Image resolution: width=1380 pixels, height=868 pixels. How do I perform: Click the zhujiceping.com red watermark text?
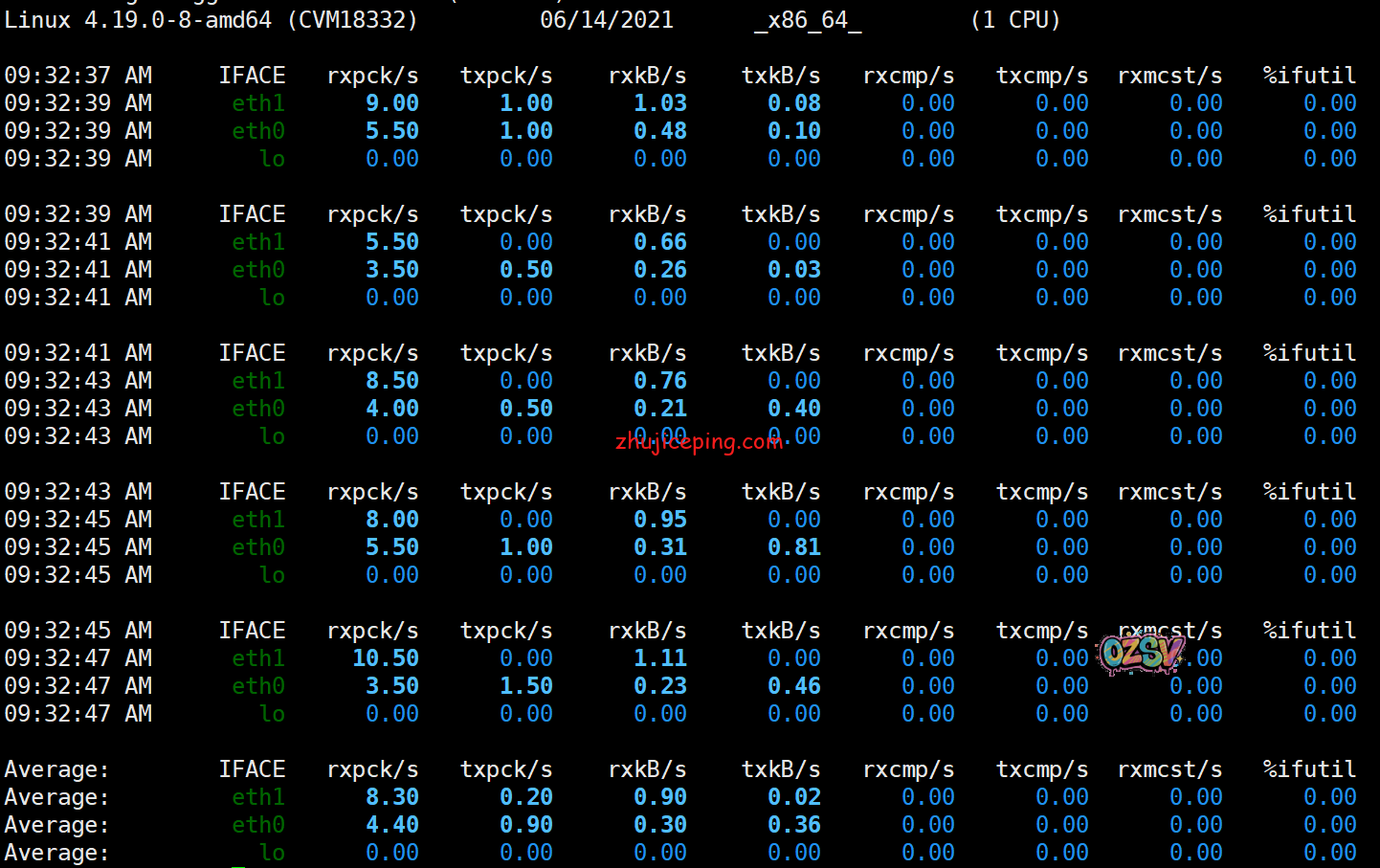click(x=700, y=442)
